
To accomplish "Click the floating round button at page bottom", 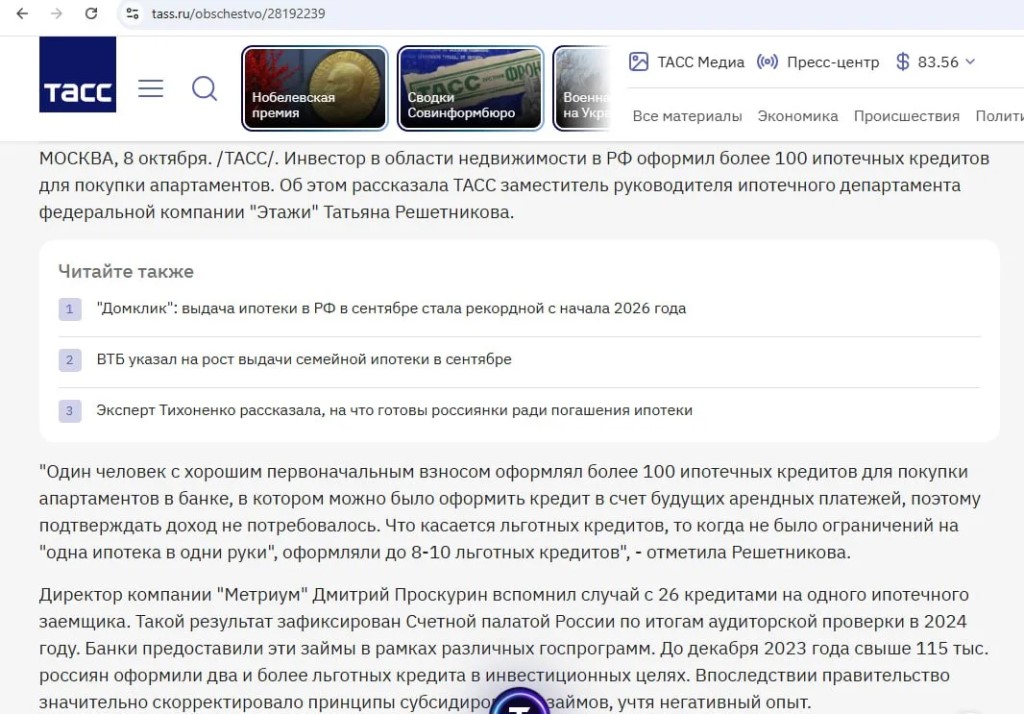I will pyautogui.click(x=519, y=702).
